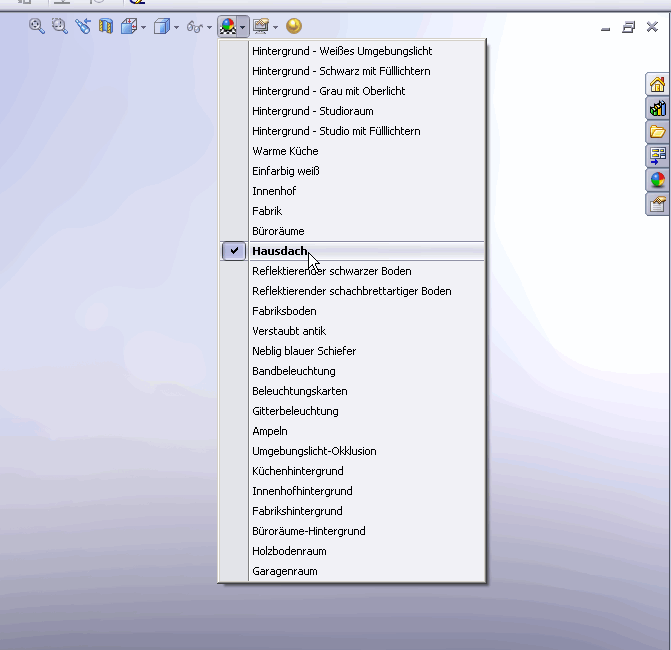Open the File Explorer folder tab

657,132
